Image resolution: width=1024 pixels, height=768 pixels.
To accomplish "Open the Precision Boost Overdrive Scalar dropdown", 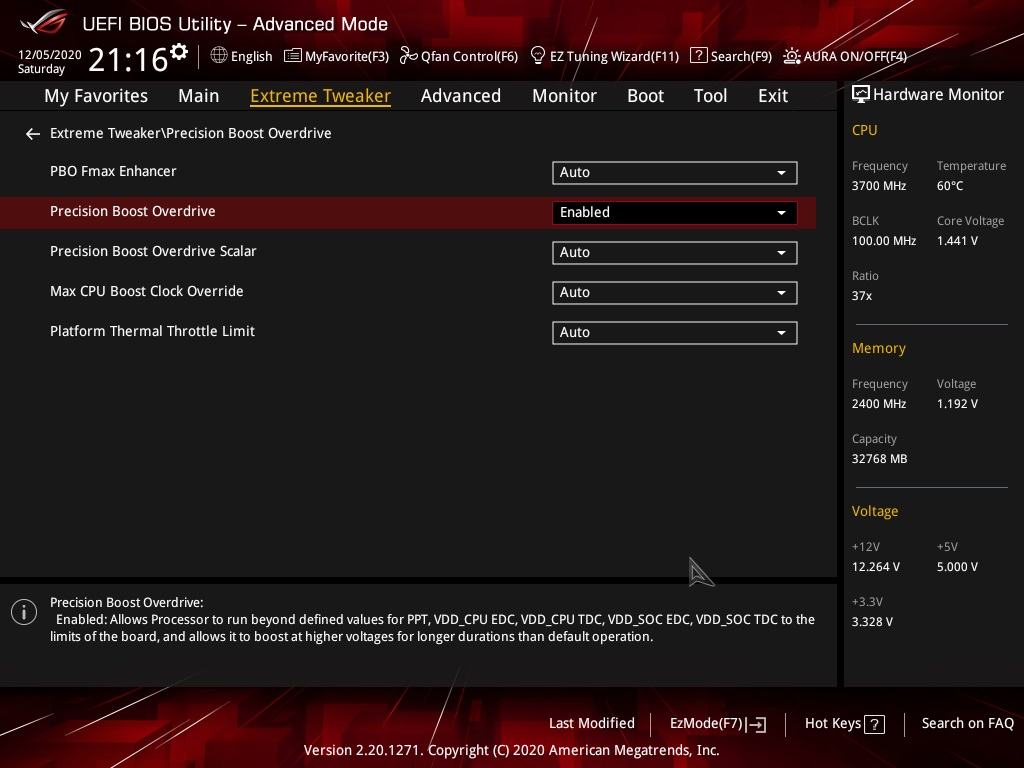I will [675, 253].
